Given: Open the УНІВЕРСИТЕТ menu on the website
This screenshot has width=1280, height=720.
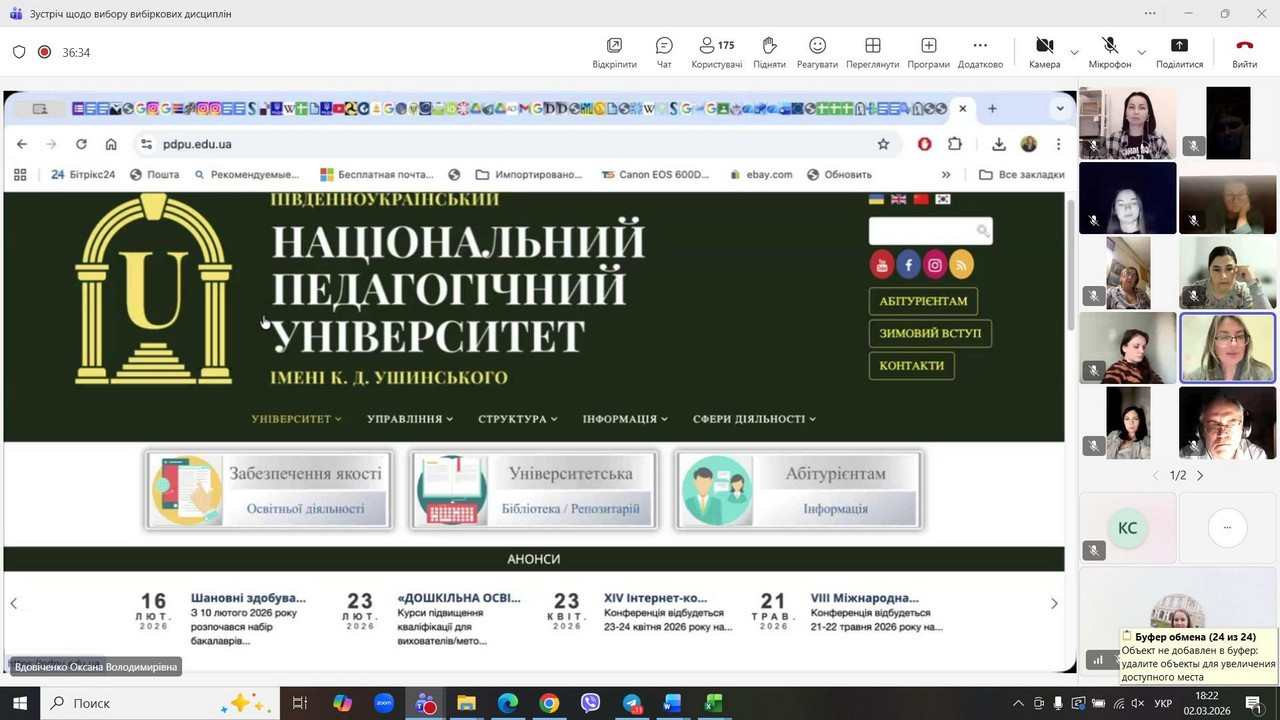Looking at the screenshot, I should [296, 419].
